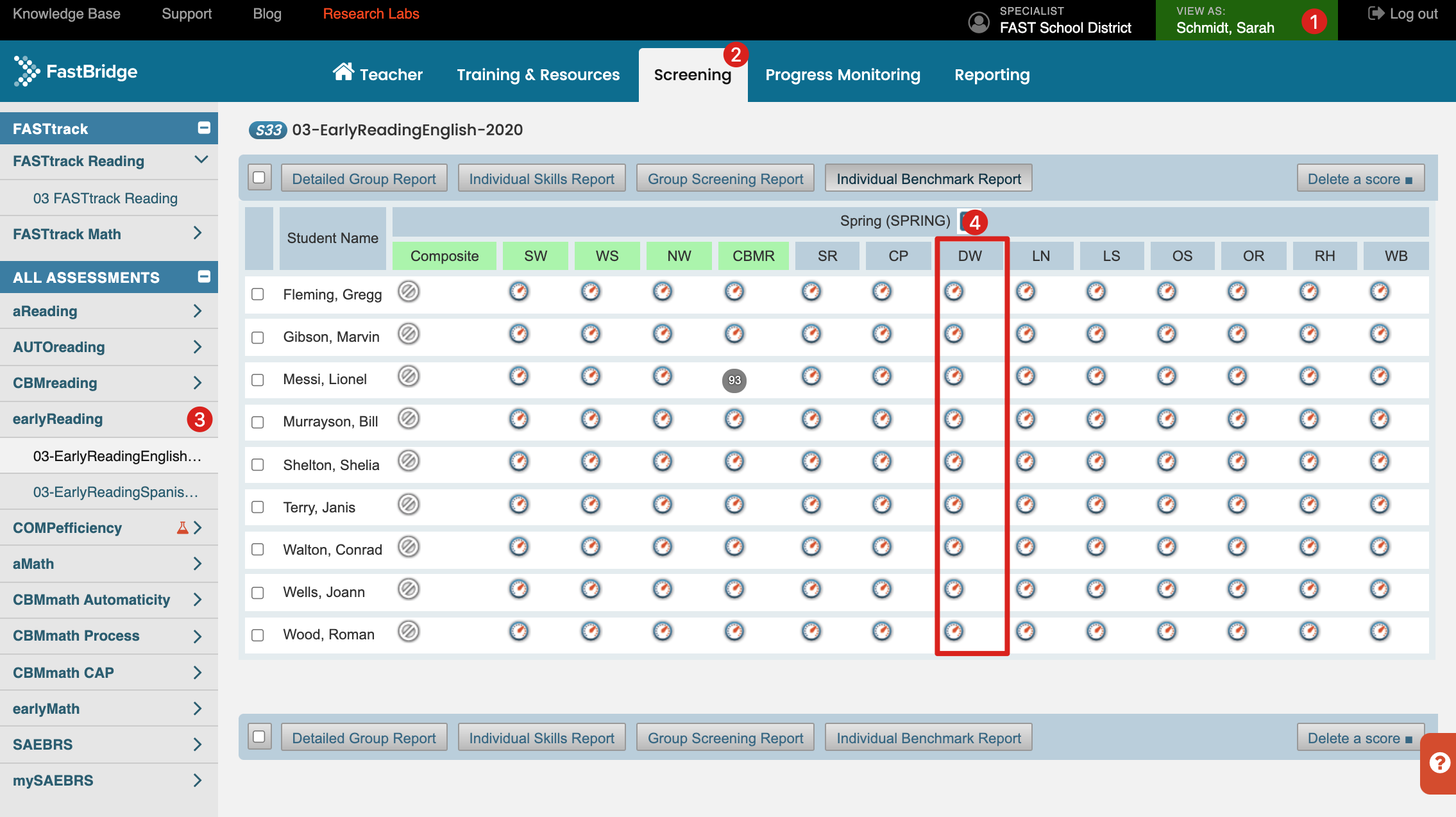Start the WB assessment for Shelton, Shelia

click(1380, 461)
